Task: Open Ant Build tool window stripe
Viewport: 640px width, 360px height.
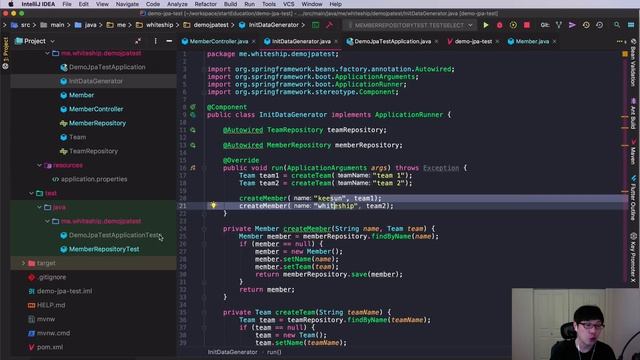Action: [x=633, y=114]
